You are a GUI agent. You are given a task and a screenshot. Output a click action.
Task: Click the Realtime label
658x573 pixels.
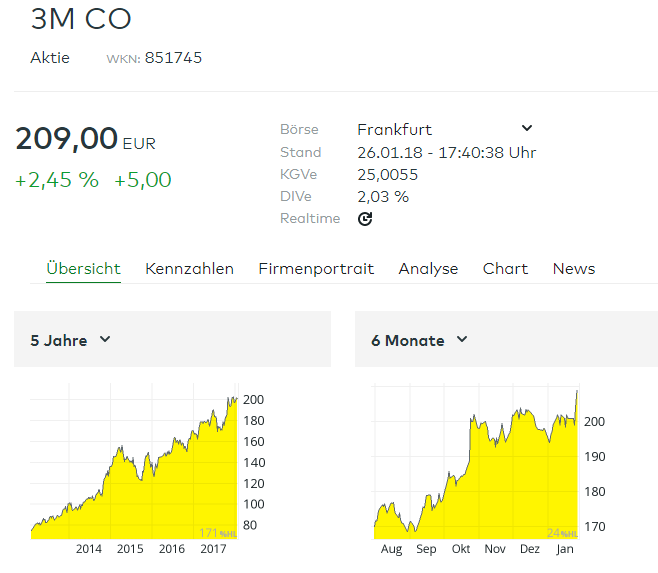pyautogui.click(x=310, y=218)
